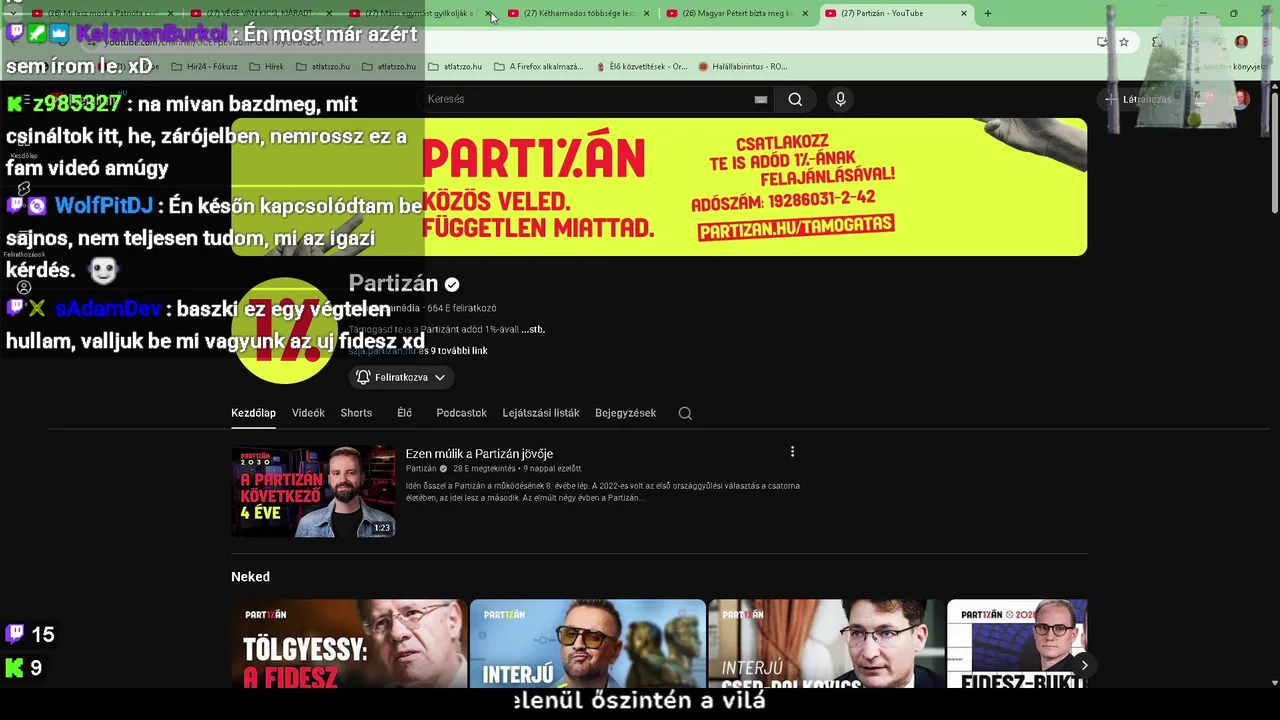This screenshot has height=720, width=1280.
Task: Switch to the Videók tab
Action: pos(308,413)
